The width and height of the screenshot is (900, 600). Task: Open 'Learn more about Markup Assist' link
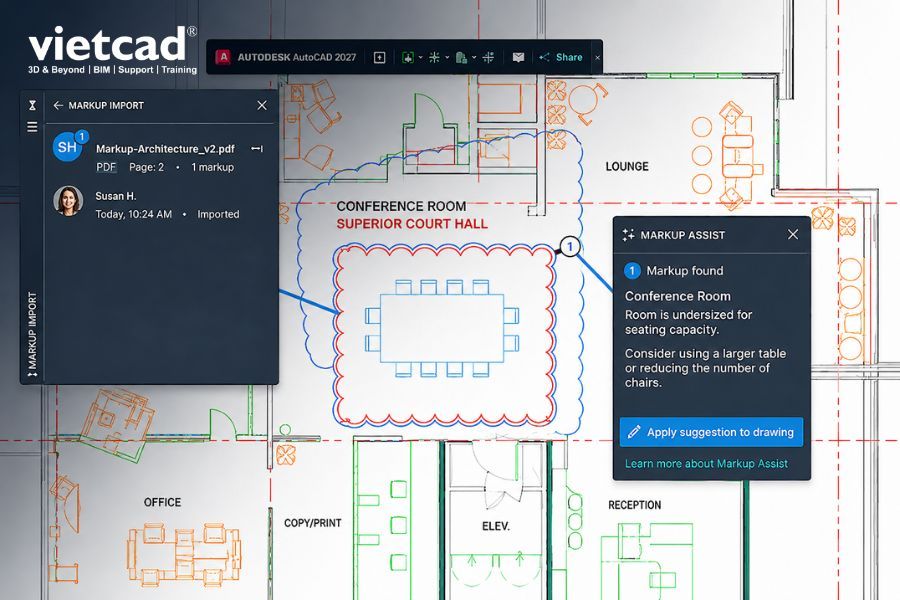706,463
